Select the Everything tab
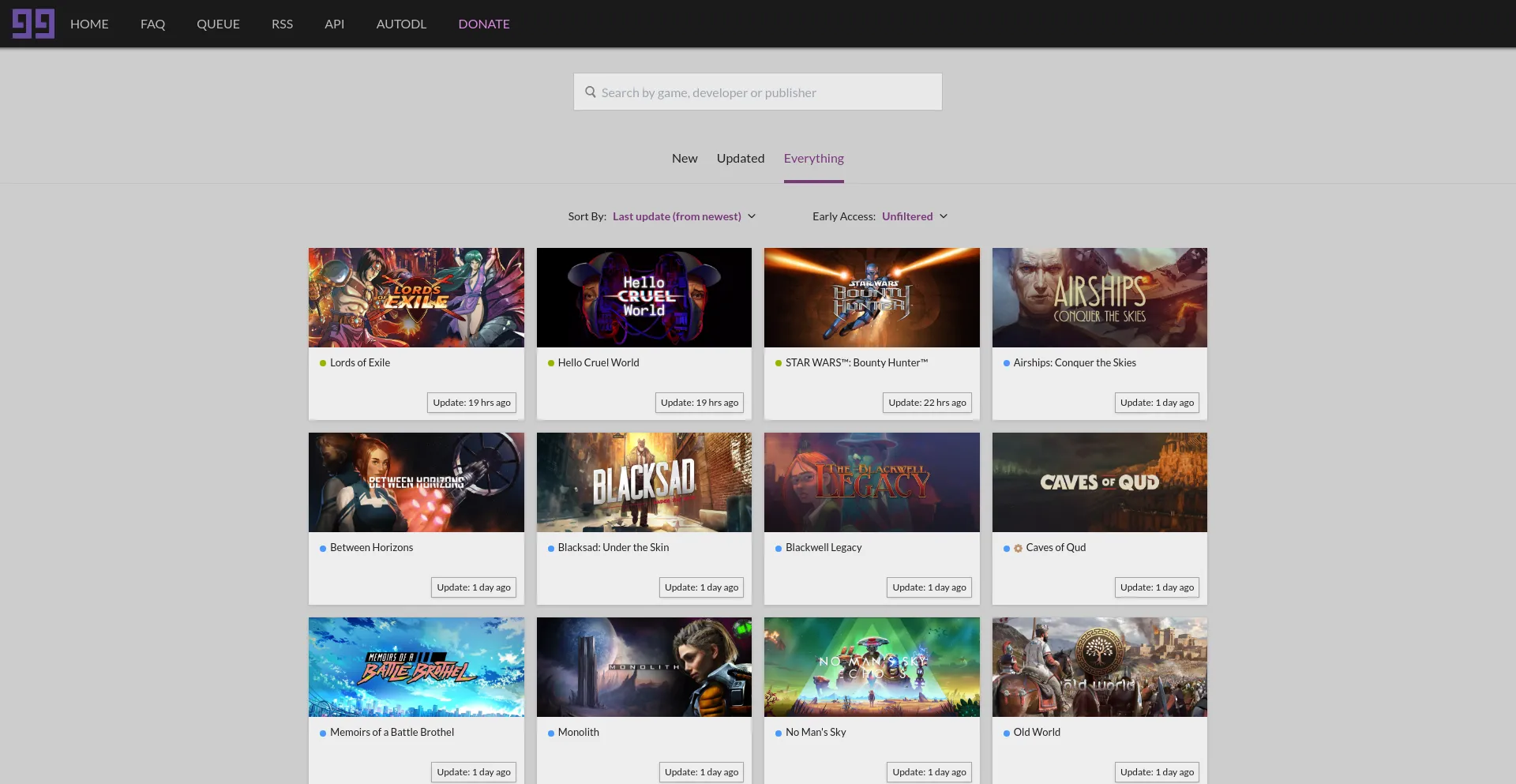Screen dimensions: 1516x784 point(813,158)
